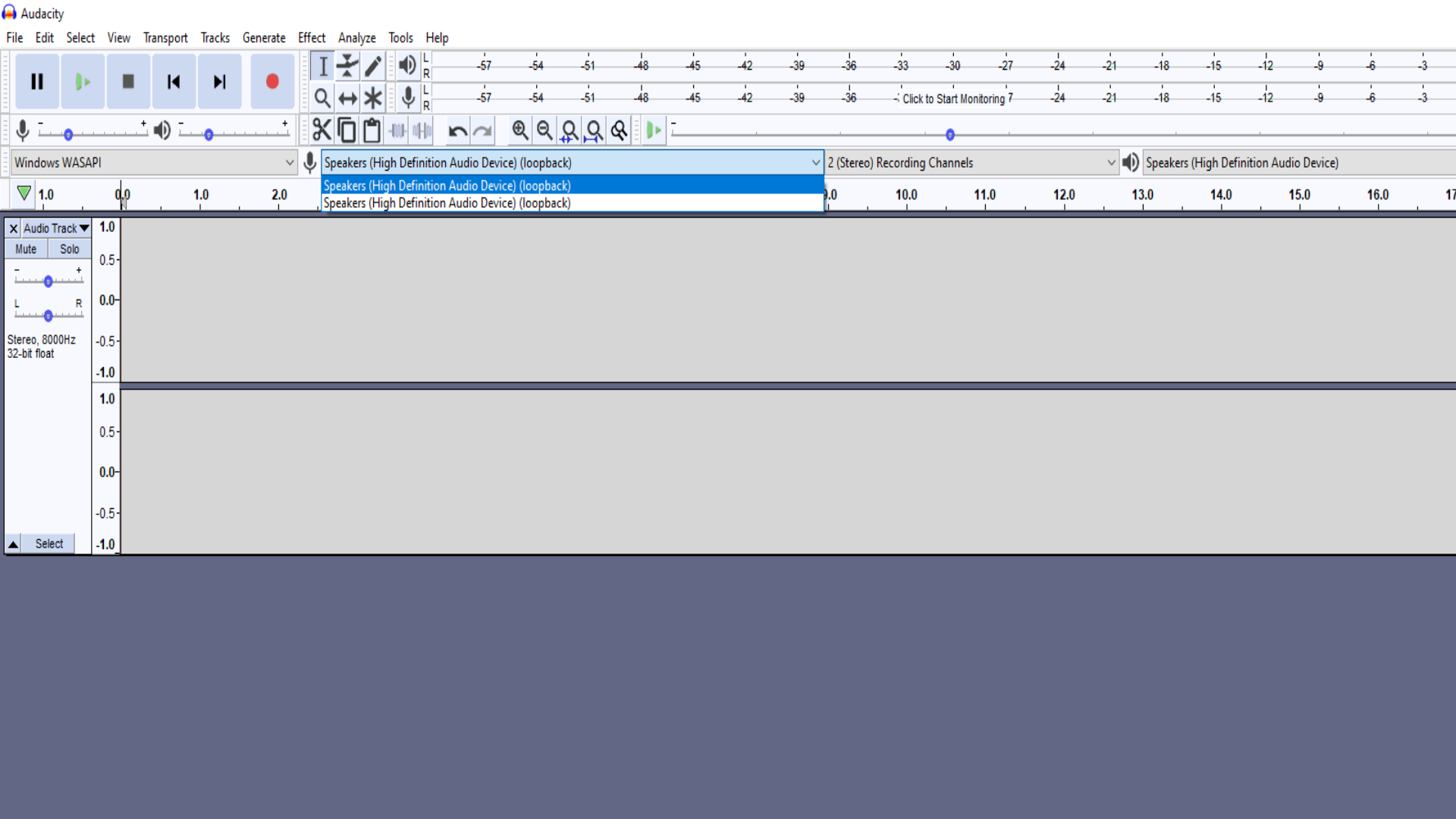
Task: Collapse the recording device dropdown
Action: pos(573,162)
